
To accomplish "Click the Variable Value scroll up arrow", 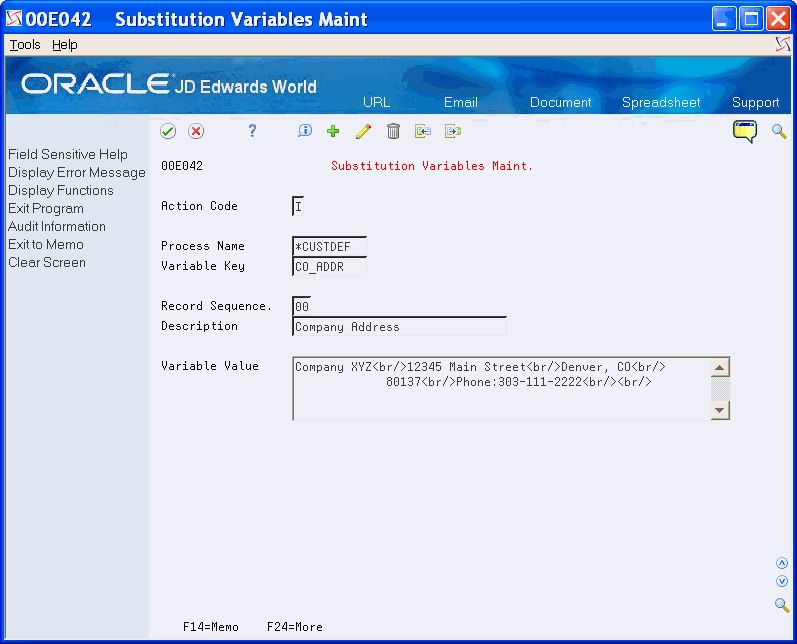I will [720, 367].
